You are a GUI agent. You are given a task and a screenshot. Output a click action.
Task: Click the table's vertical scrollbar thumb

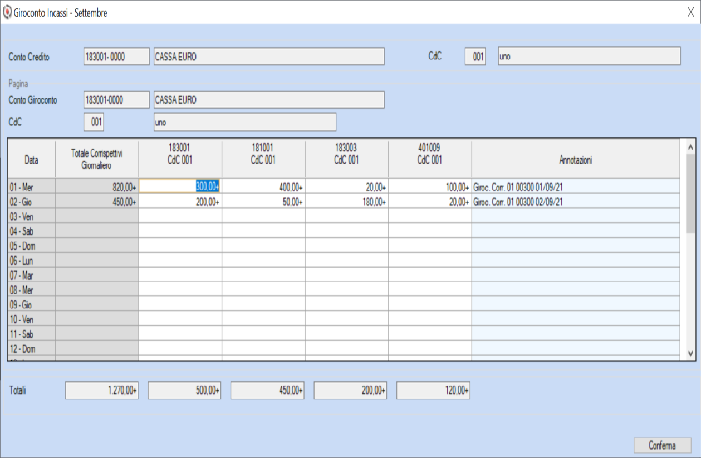[690, 193]
